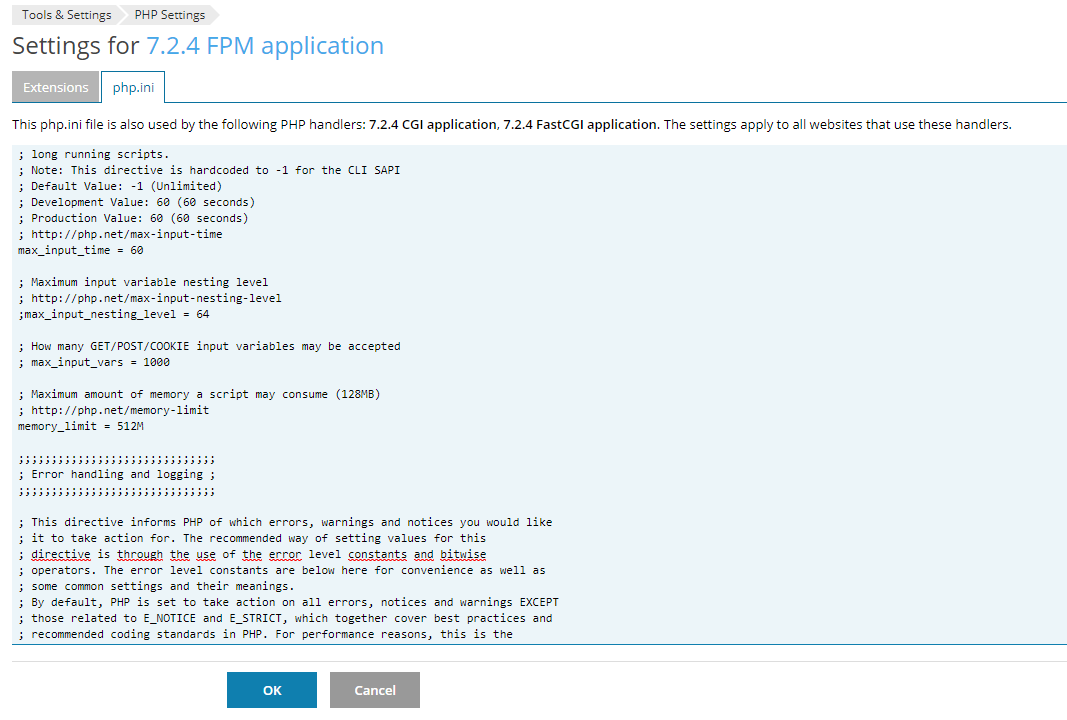Click the '7.2.4 CGI application' handler text

click(433, 125)
